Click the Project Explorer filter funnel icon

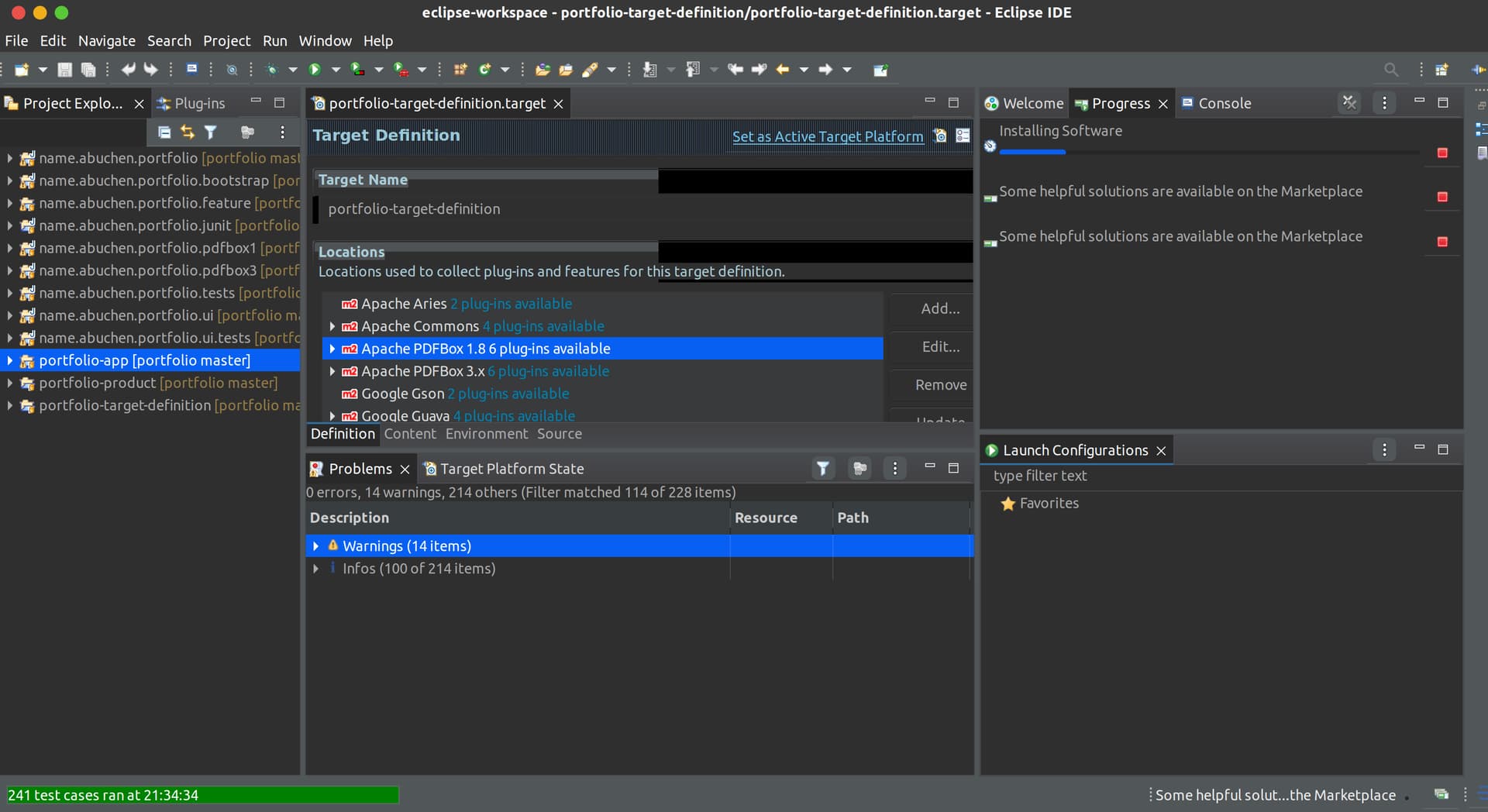tap(210, 132)
